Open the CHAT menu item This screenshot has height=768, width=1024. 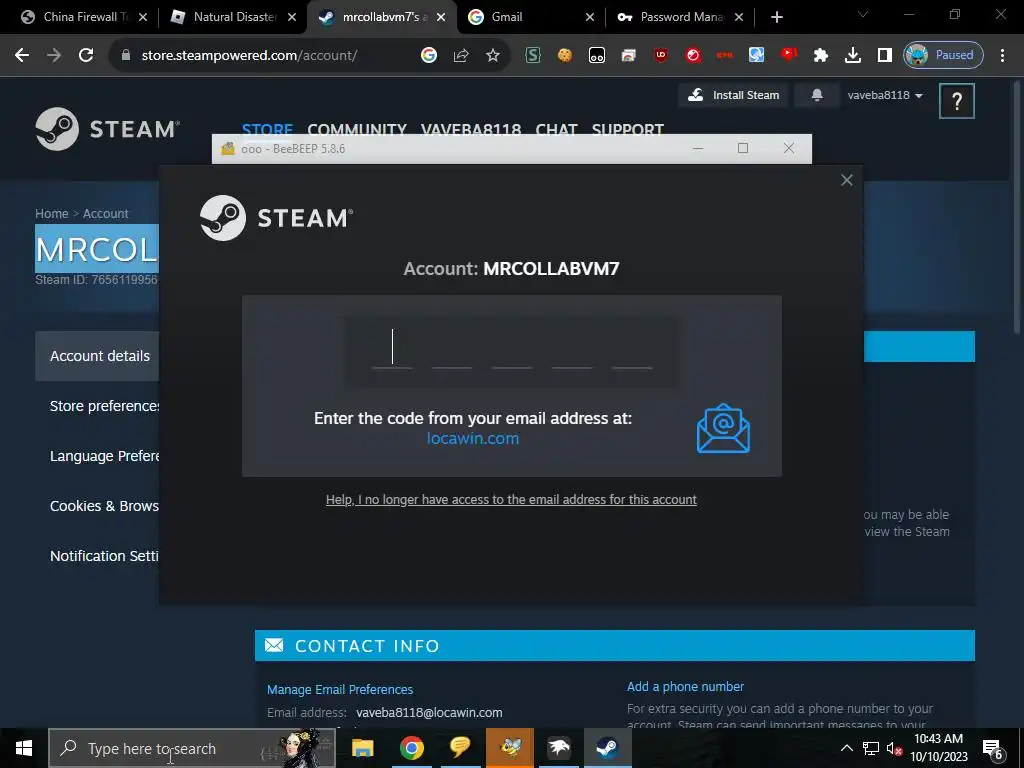[556, 129]
